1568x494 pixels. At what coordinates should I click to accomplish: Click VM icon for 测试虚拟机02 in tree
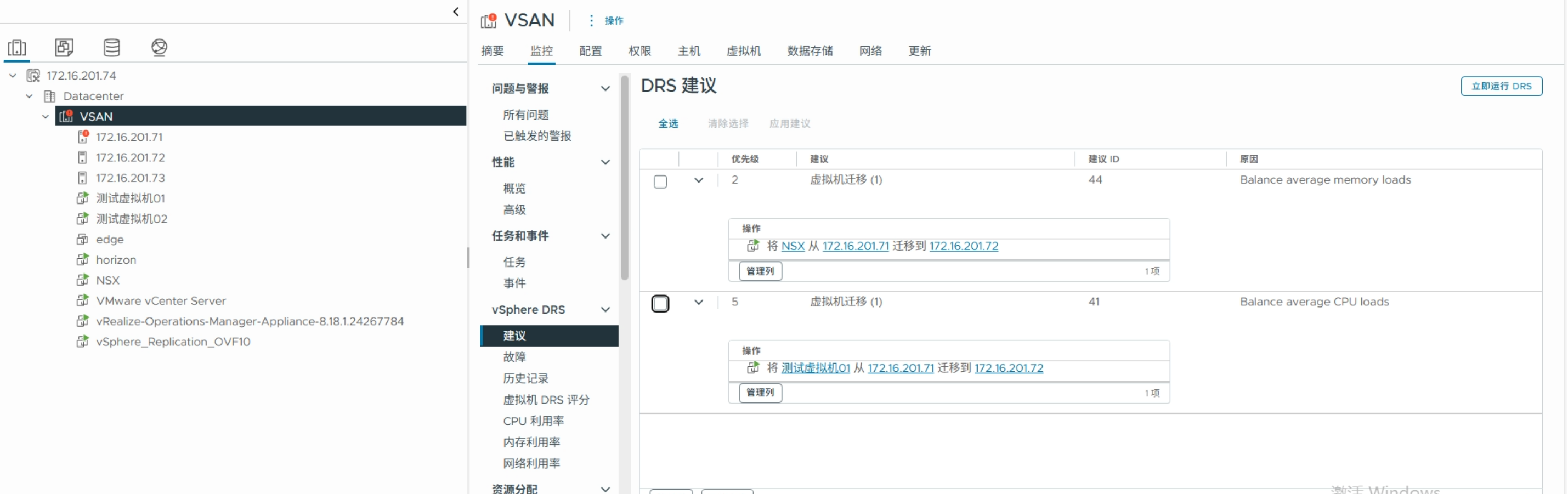click(x=83, y=219)
